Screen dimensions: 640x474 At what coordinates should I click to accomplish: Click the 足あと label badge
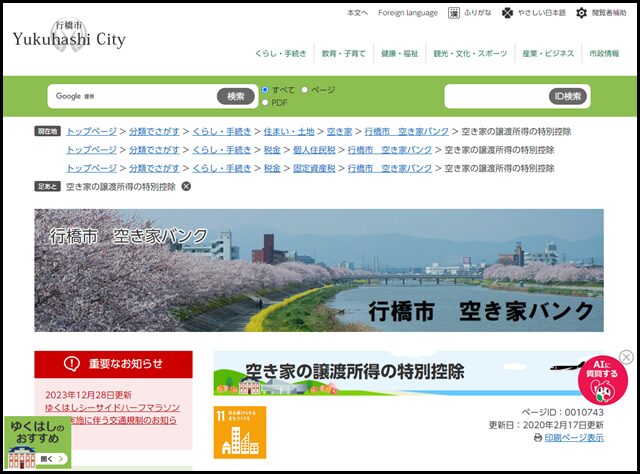pos(47,187)
